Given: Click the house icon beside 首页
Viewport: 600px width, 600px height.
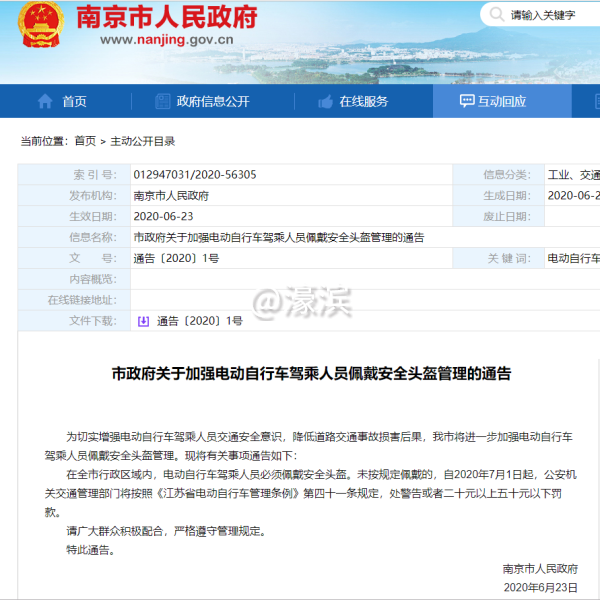Looking at the screenshot, I should point(45,101).
